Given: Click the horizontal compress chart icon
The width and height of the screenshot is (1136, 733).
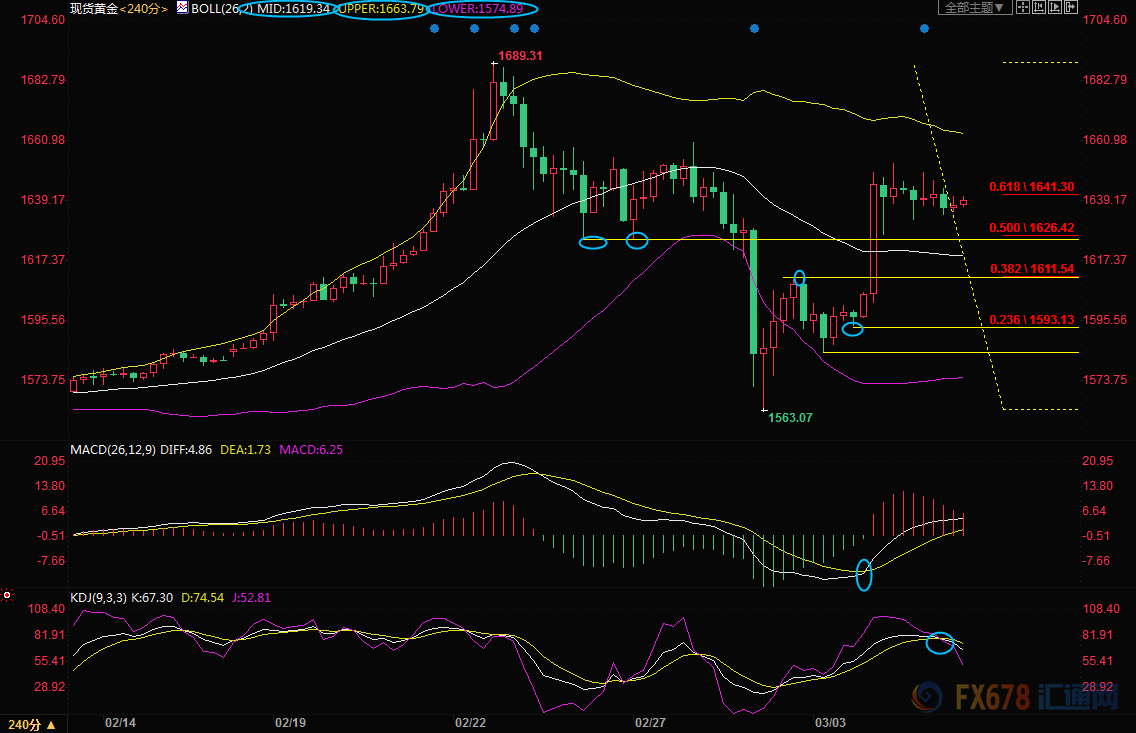Looking at the screenshot, I should pyautogui.click(x=1038, y=8).
